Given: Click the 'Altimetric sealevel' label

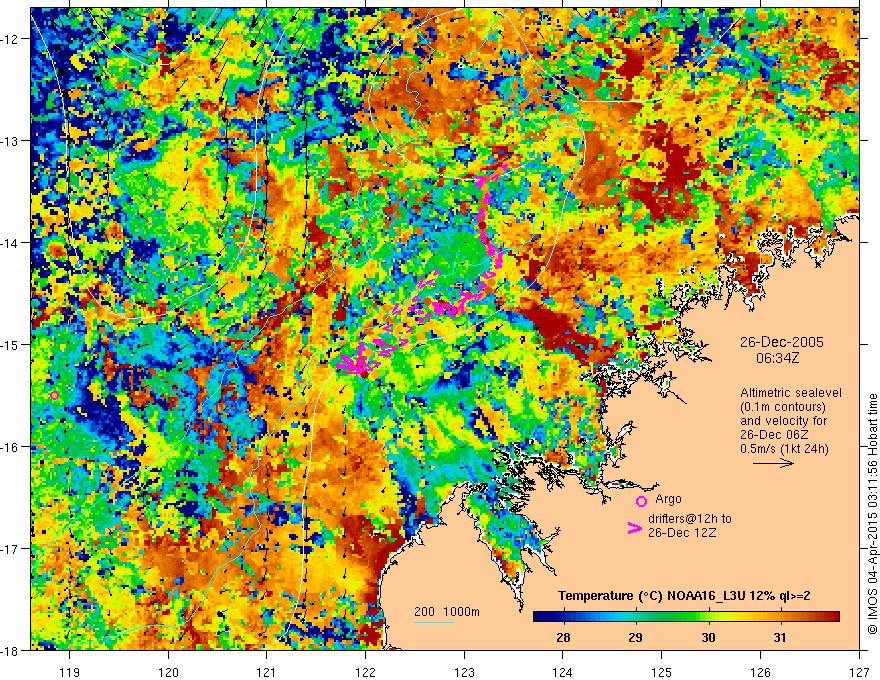Looking at the screenshot, I should 791,393.
